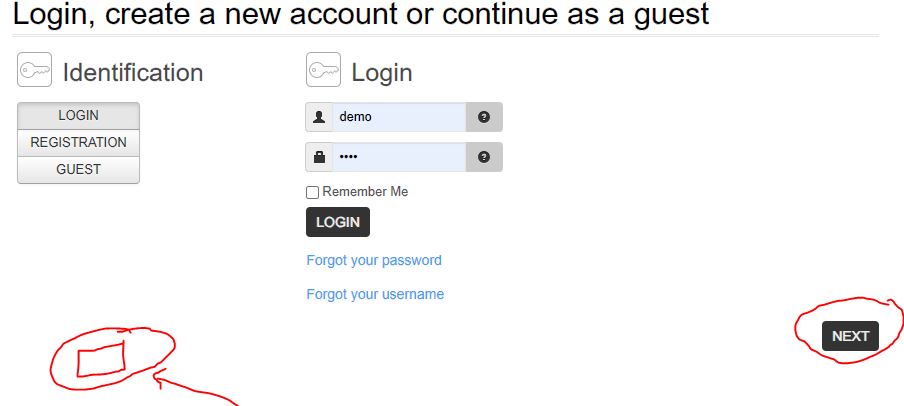Image resolution: width=904 pixels, height=406 pixels.
Task: Click the padlock icon by password field
Action: tap(319, 157)
